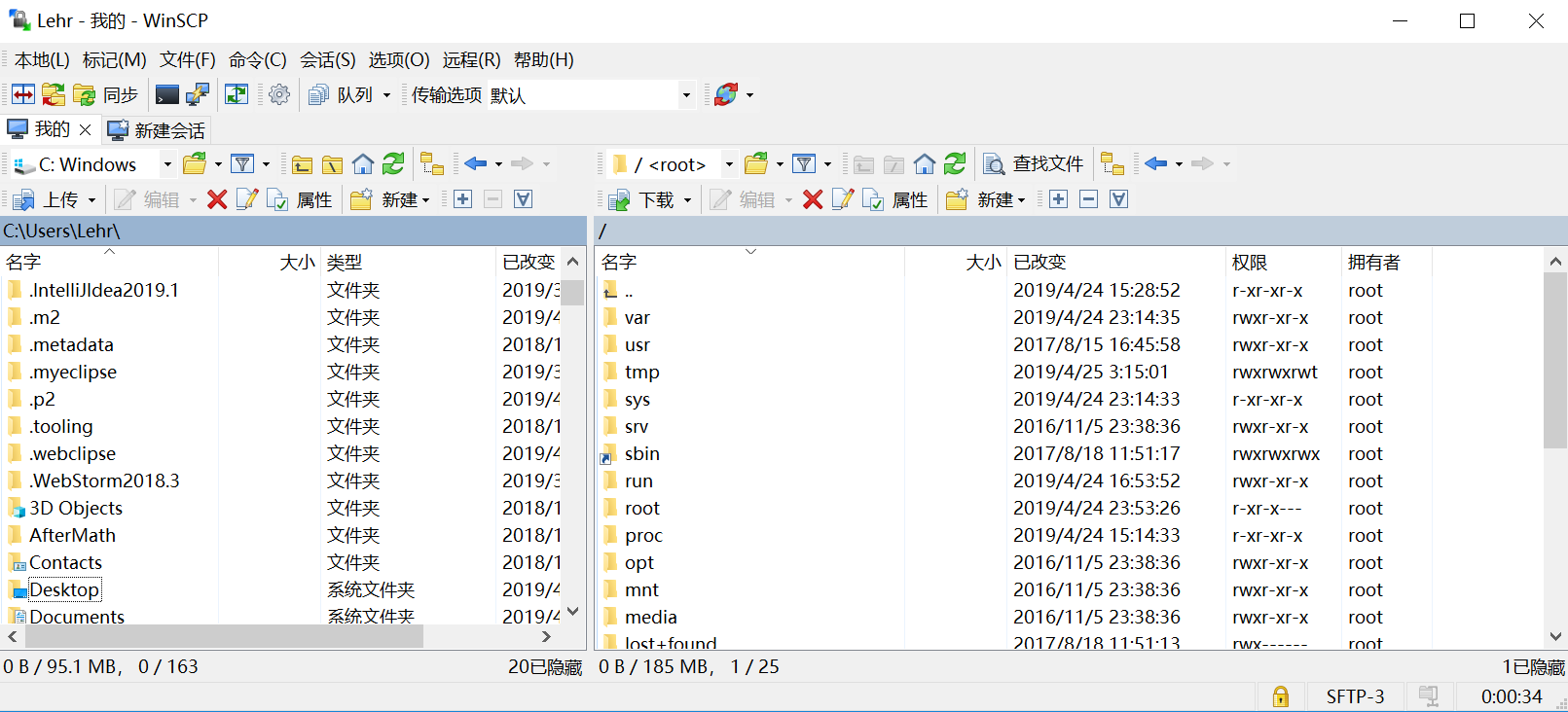The height and width of the screenshot is (712, 1568).
Task: Select the sbin link in remote panel
Action: (x=642, y=453)
